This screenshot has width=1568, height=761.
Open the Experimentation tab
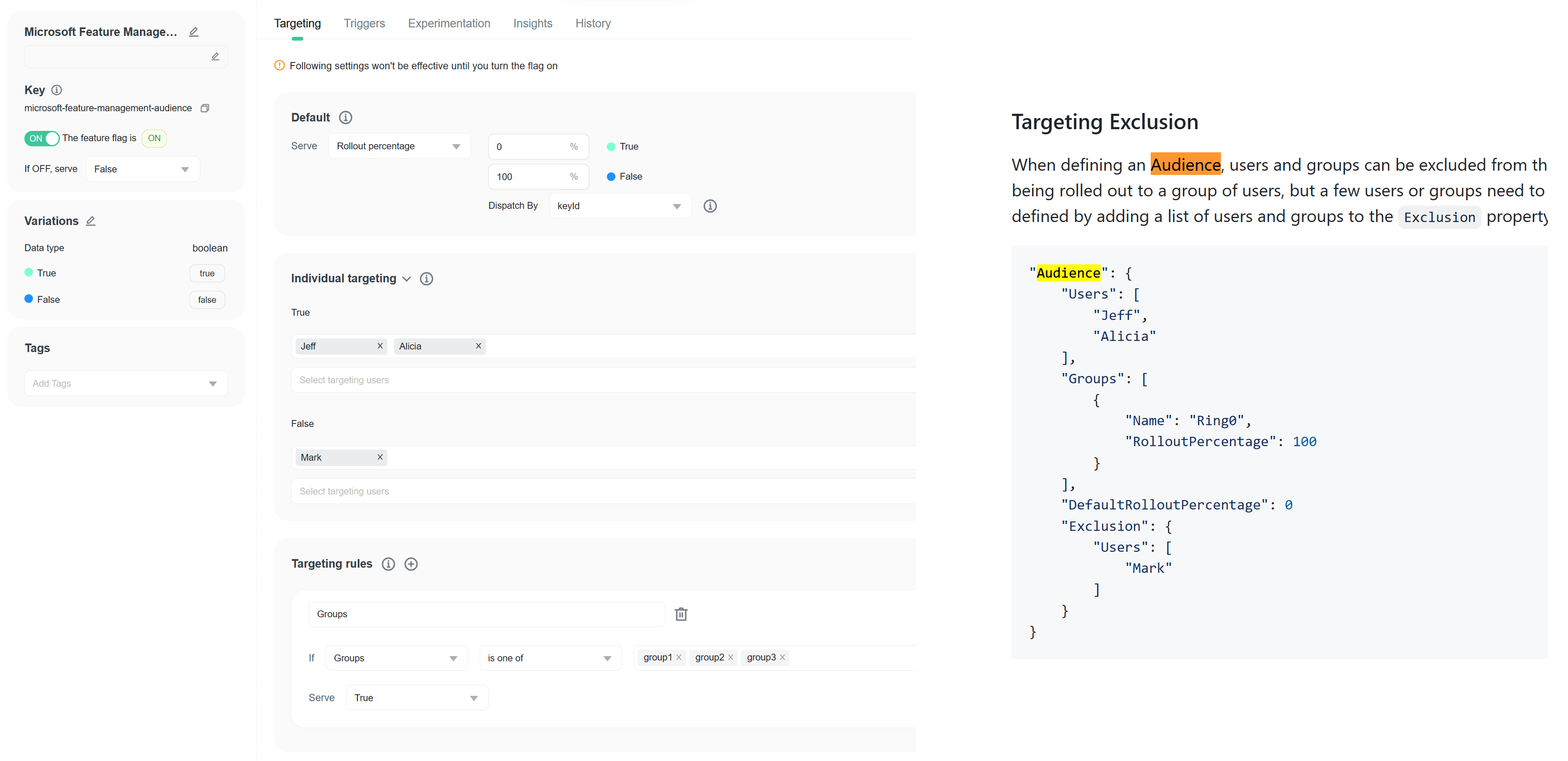pyautogui.click(x=448, y=23)
